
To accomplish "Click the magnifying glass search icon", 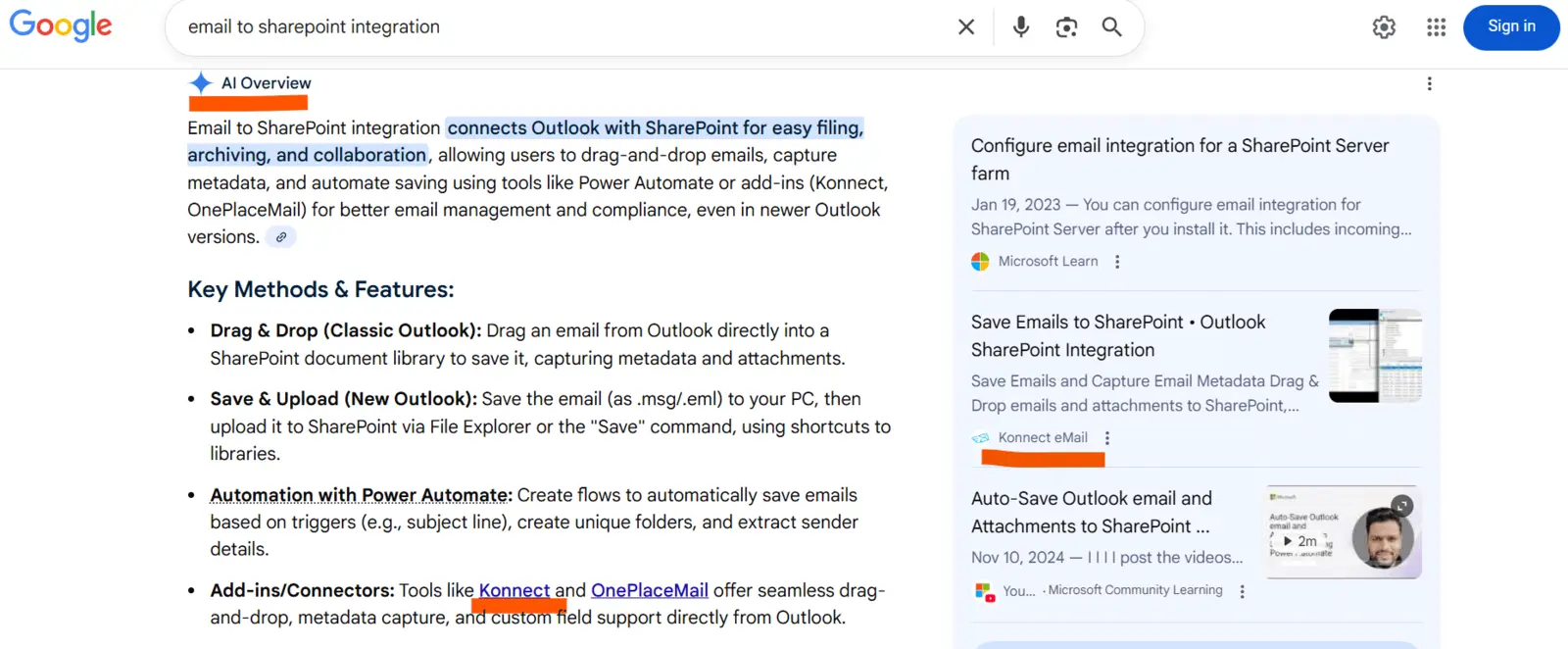I will click(x=1111, y=26).
